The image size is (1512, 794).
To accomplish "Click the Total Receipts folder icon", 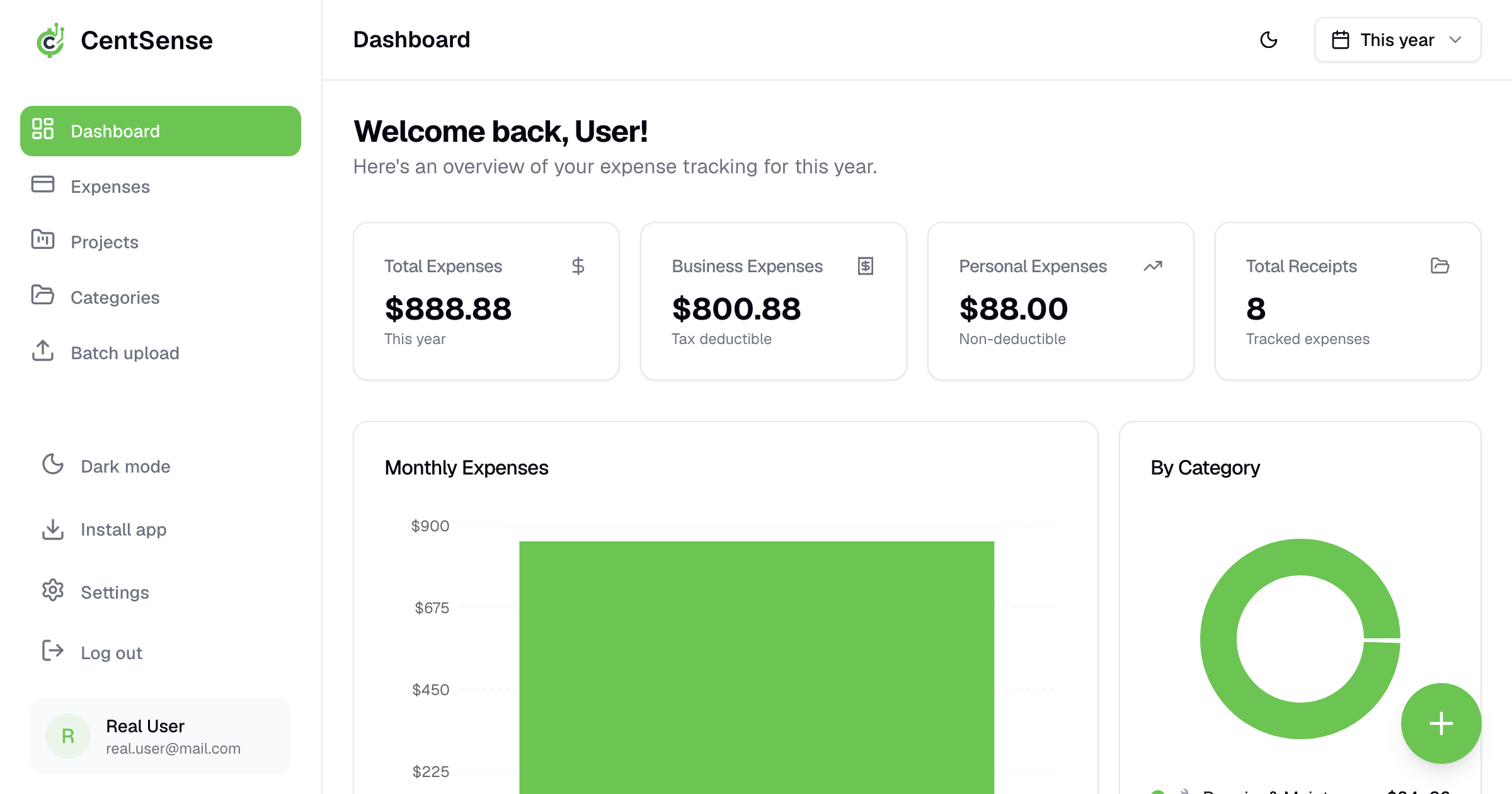I will [1440, 266].
